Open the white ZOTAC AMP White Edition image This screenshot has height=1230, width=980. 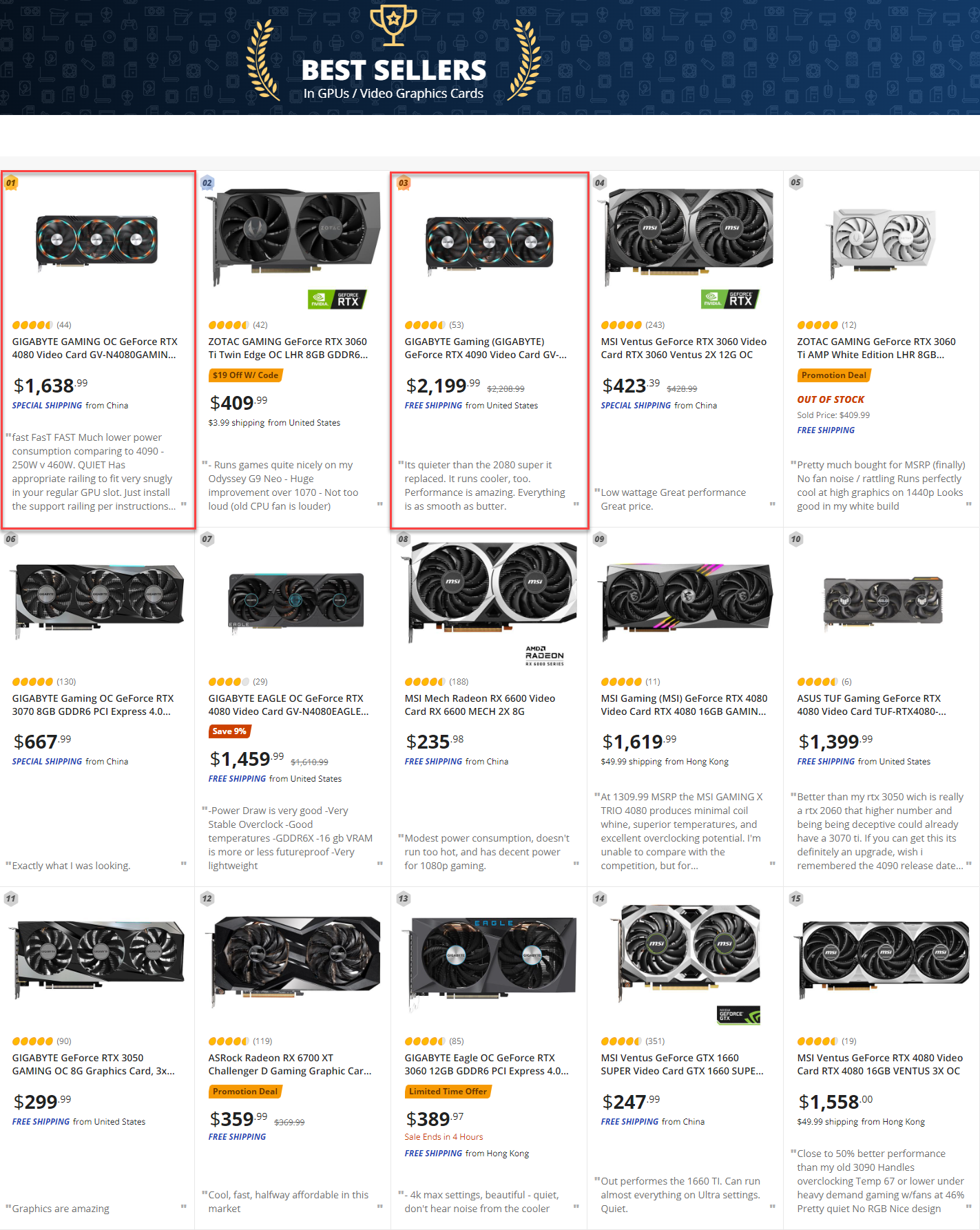click(x=881, y=242)
